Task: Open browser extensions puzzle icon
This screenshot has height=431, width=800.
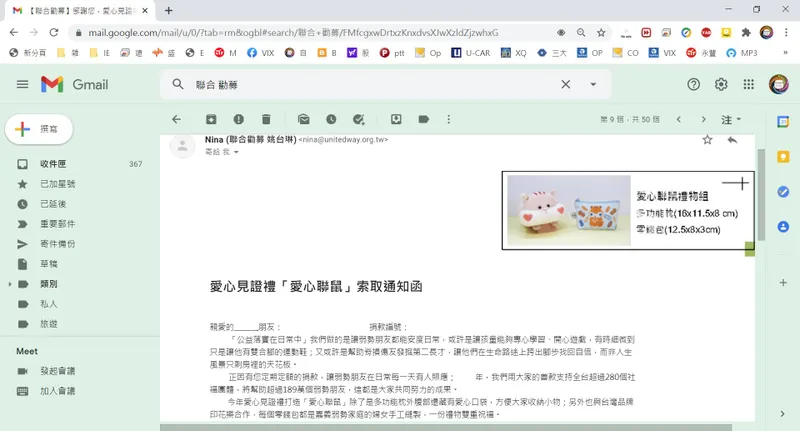Action: click(746, 32)
